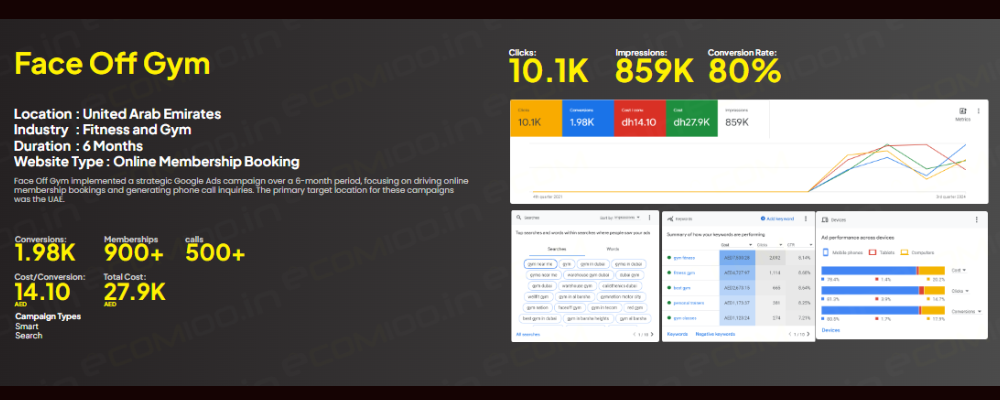Viewport: 1000px width, 400px height.
Task: Toggle the blue Conversions metric tile
Action: click(x=590, y=117)
